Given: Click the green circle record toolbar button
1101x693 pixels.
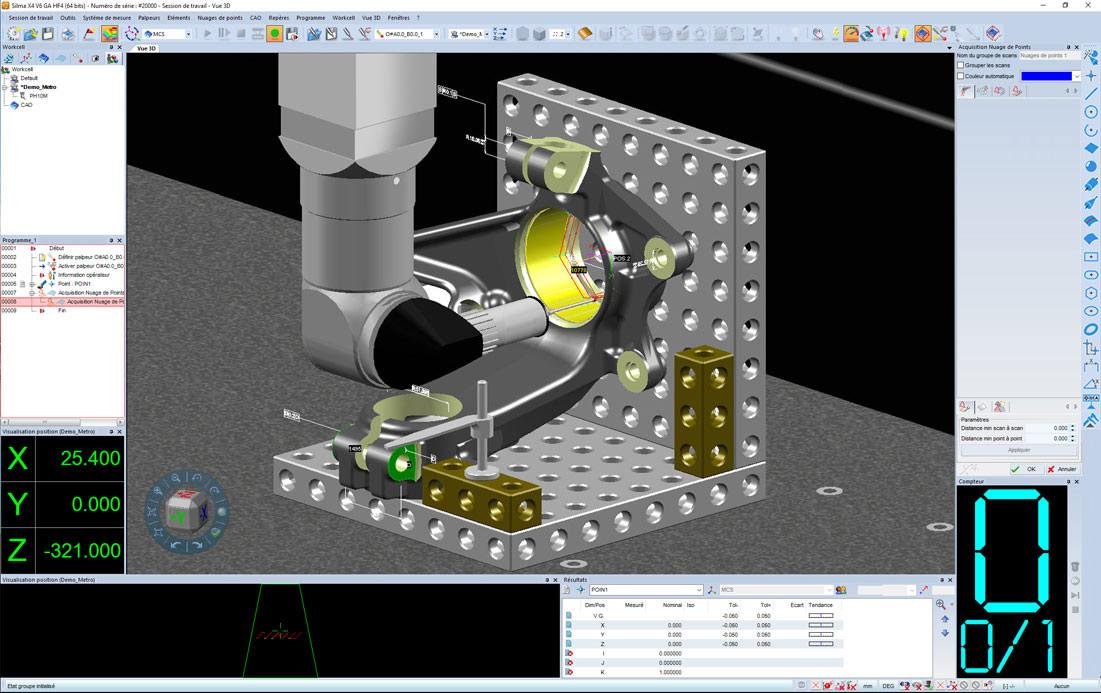Looking at the screenshot, I should point(275,33).
